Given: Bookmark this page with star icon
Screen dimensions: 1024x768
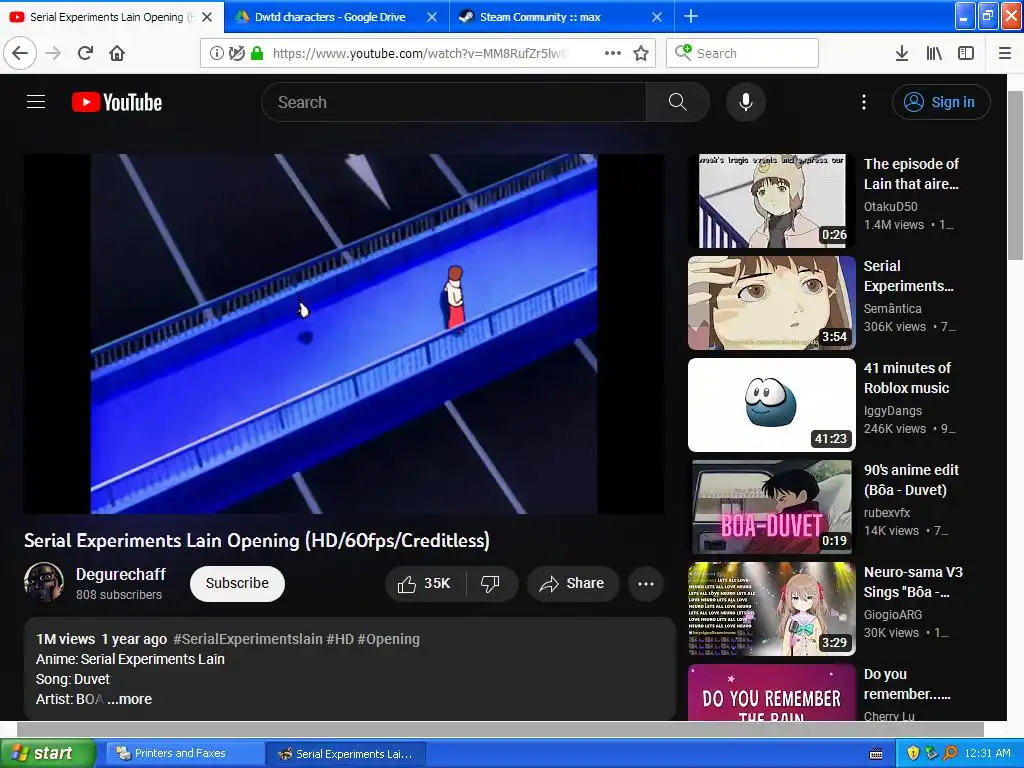Looking at the screenshot, I should [x=641, y=53].
